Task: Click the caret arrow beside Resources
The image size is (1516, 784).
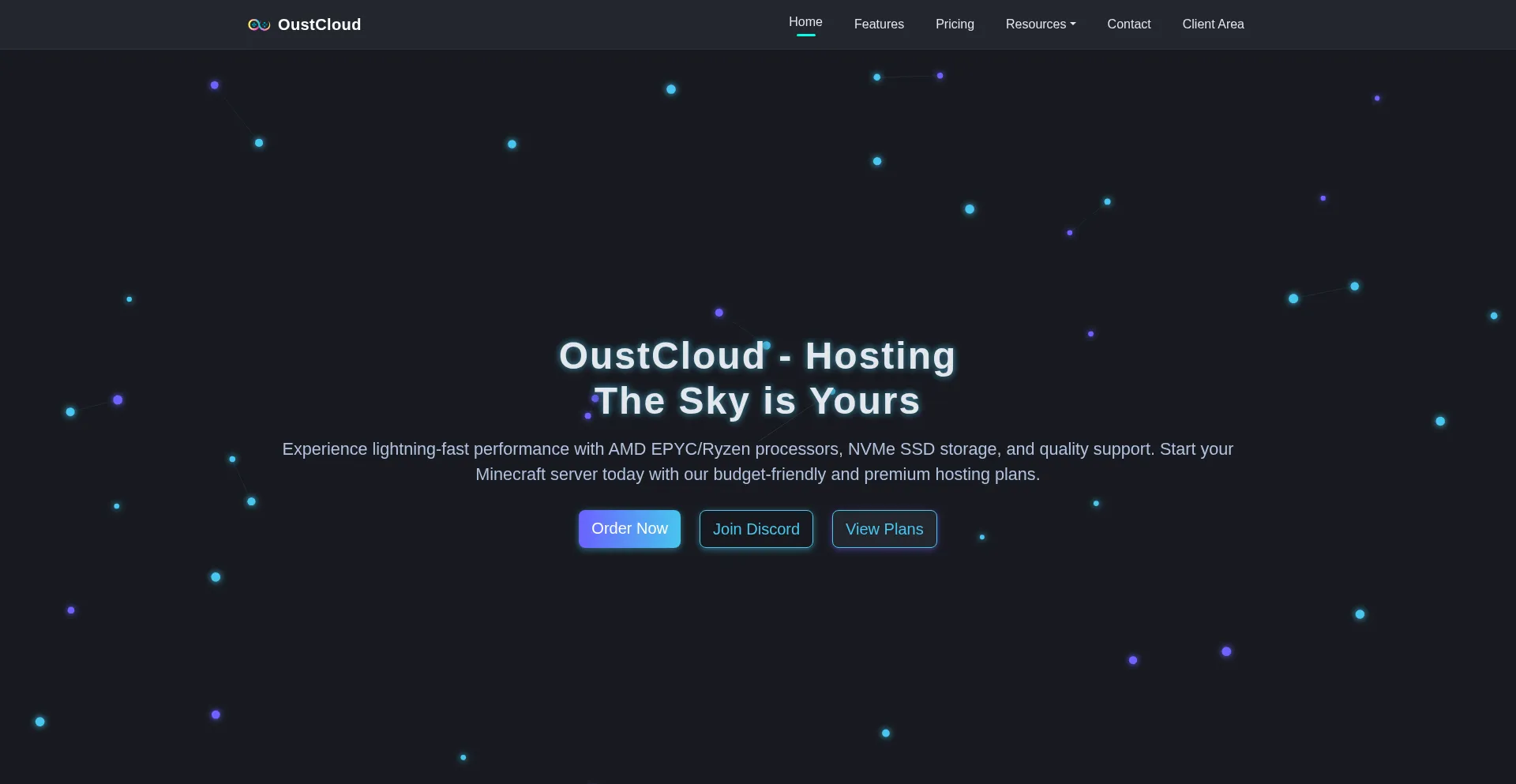Action: pos(1072,24)
